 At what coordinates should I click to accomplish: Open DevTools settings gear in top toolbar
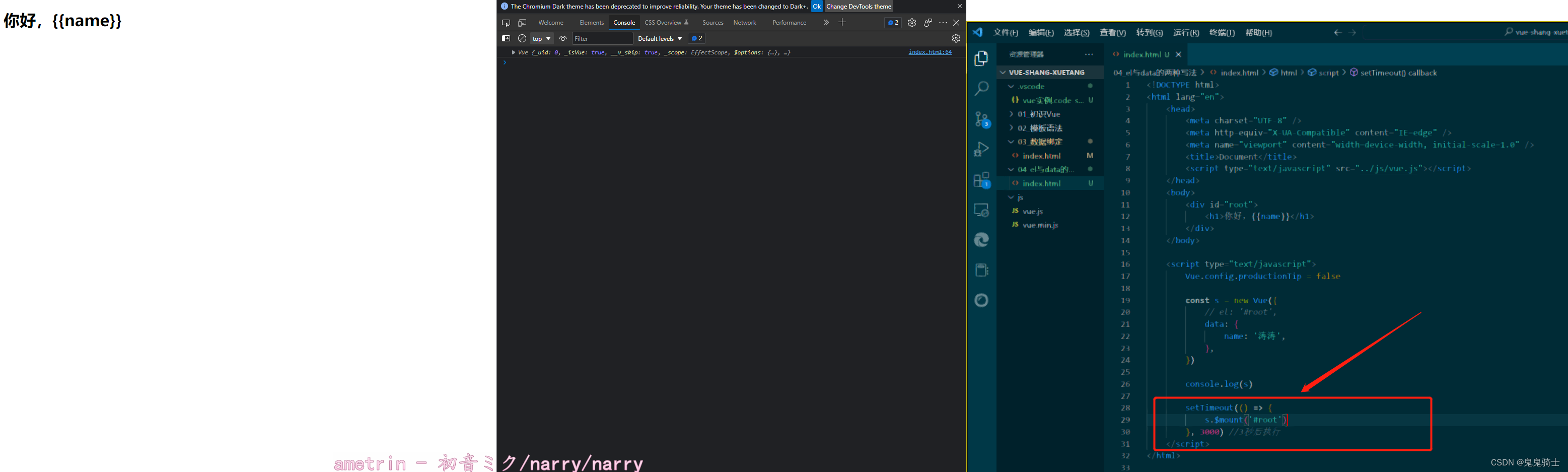(x=911, y=23)
